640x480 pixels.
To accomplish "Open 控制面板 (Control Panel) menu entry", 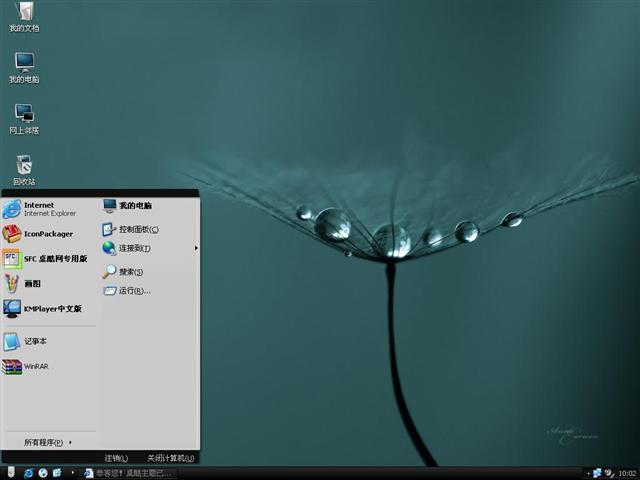I will (x=138, y=229).
